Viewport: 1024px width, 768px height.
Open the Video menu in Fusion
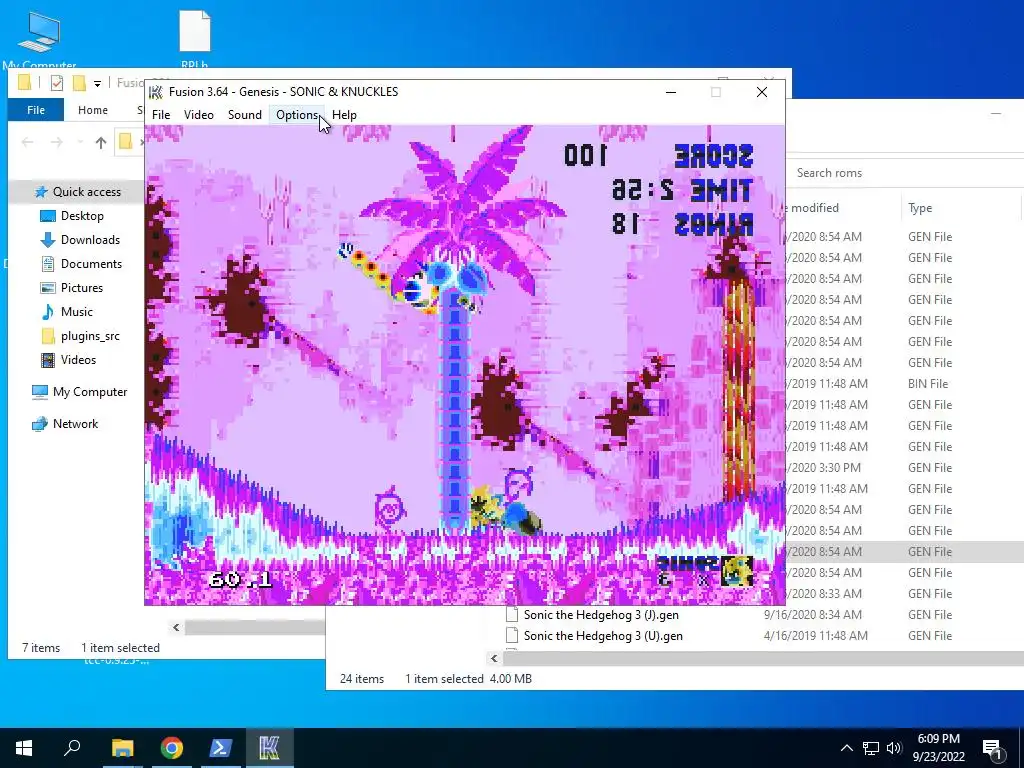pos(199,115)
